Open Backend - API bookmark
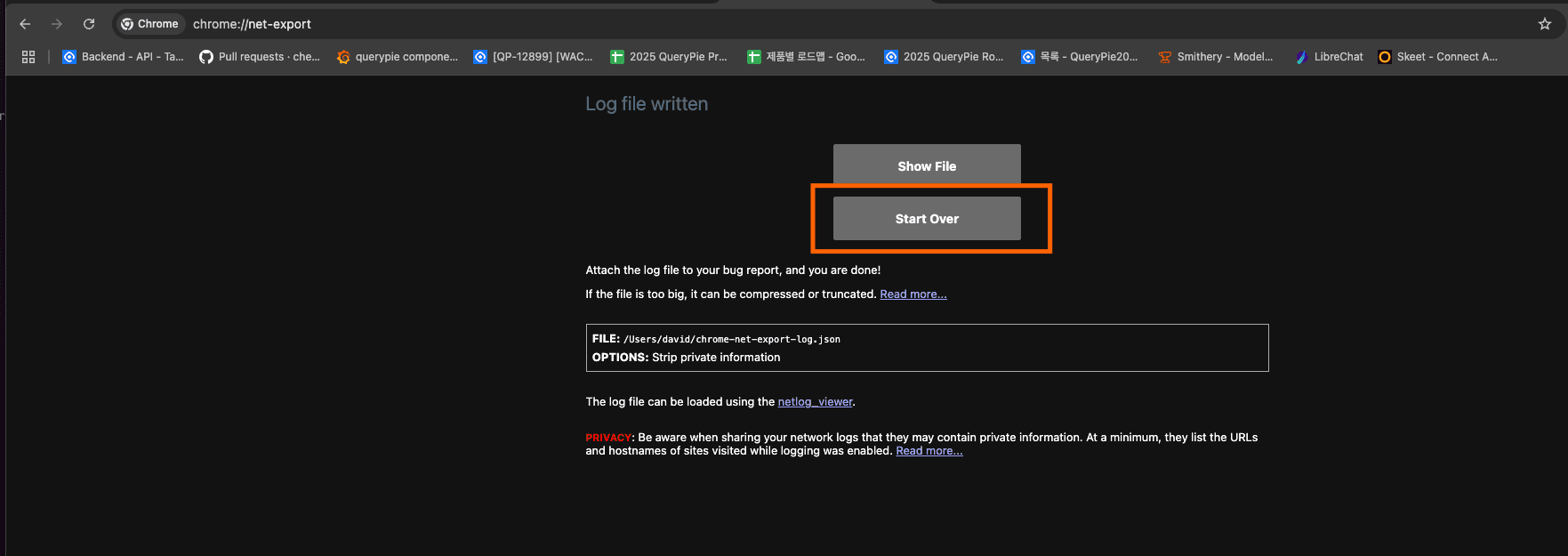Screen dimensions: 1568x556 (x=123, y=57)
